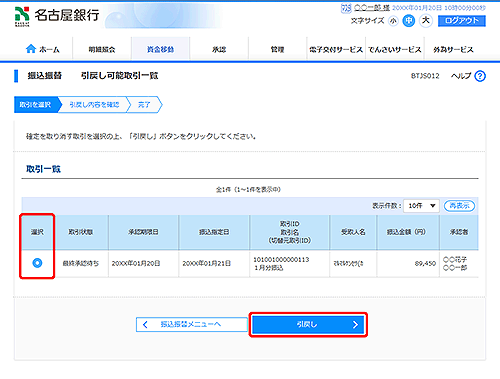Click the user icon beside account name
The height and width of the screenshot is (379, 500).
[x=346, y=8]
